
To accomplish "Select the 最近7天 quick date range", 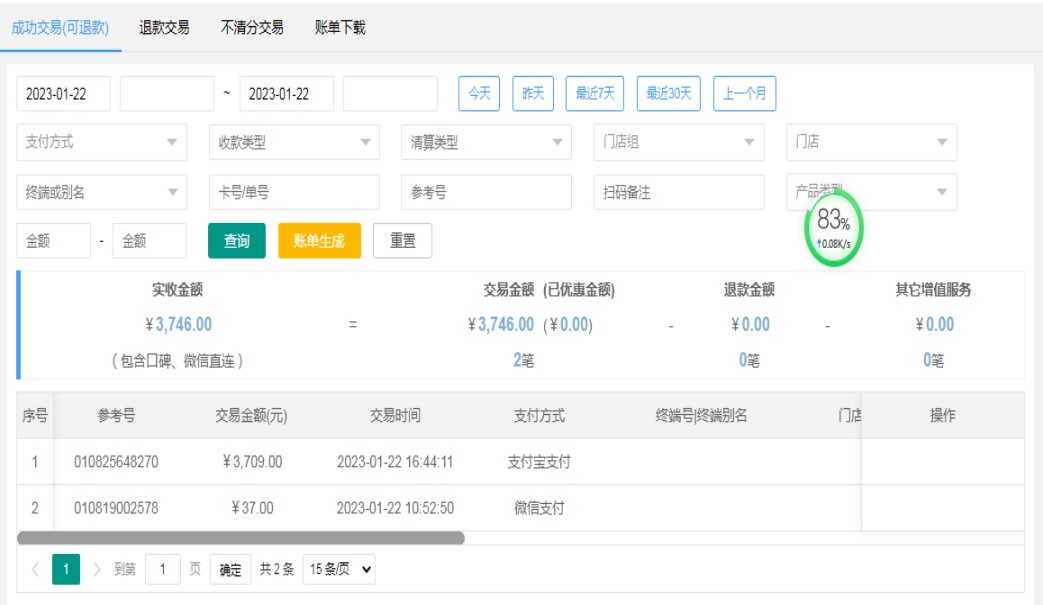I will [x=595, y=94].
